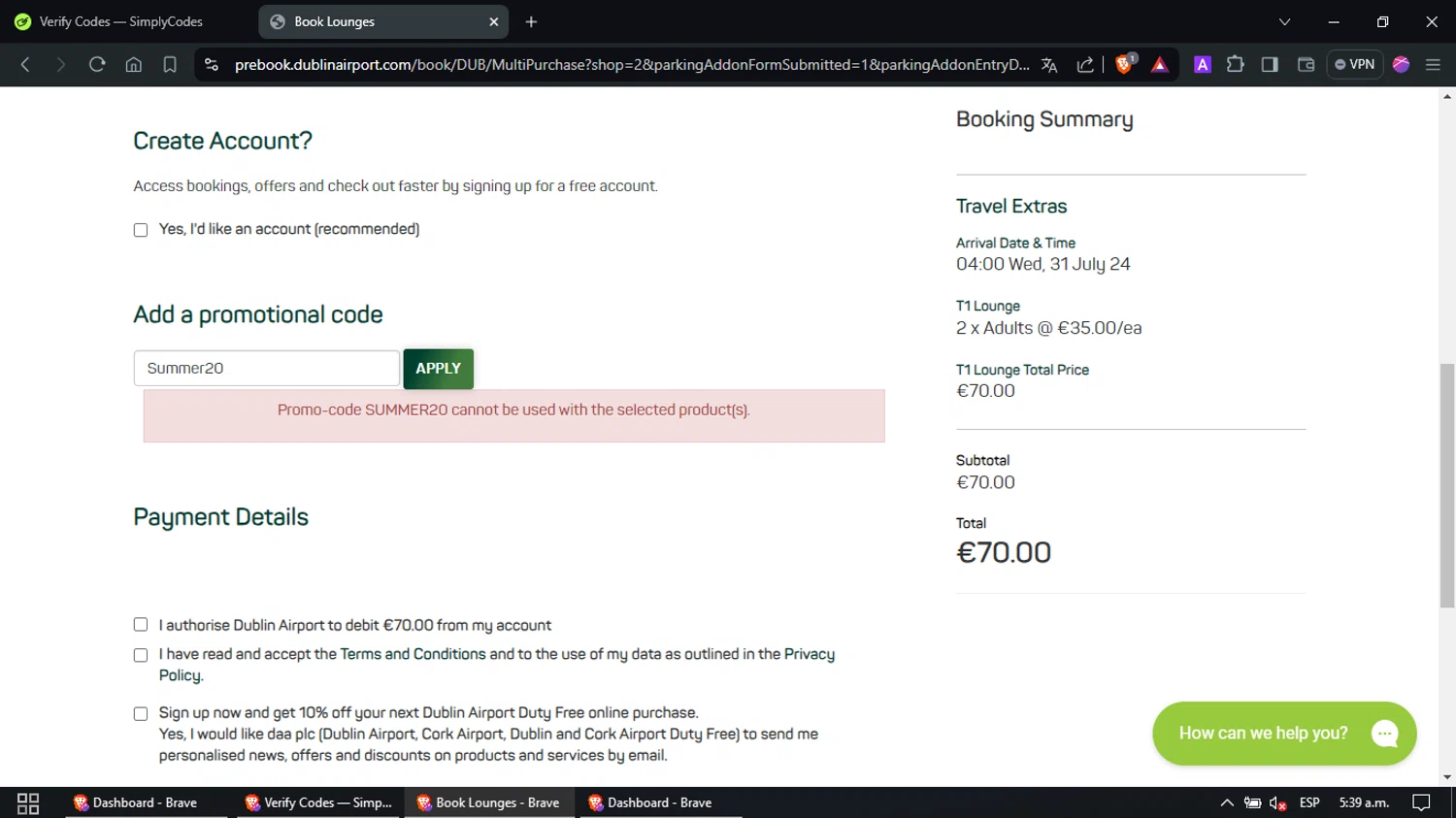View site information icon in address bar

[211, 65]
